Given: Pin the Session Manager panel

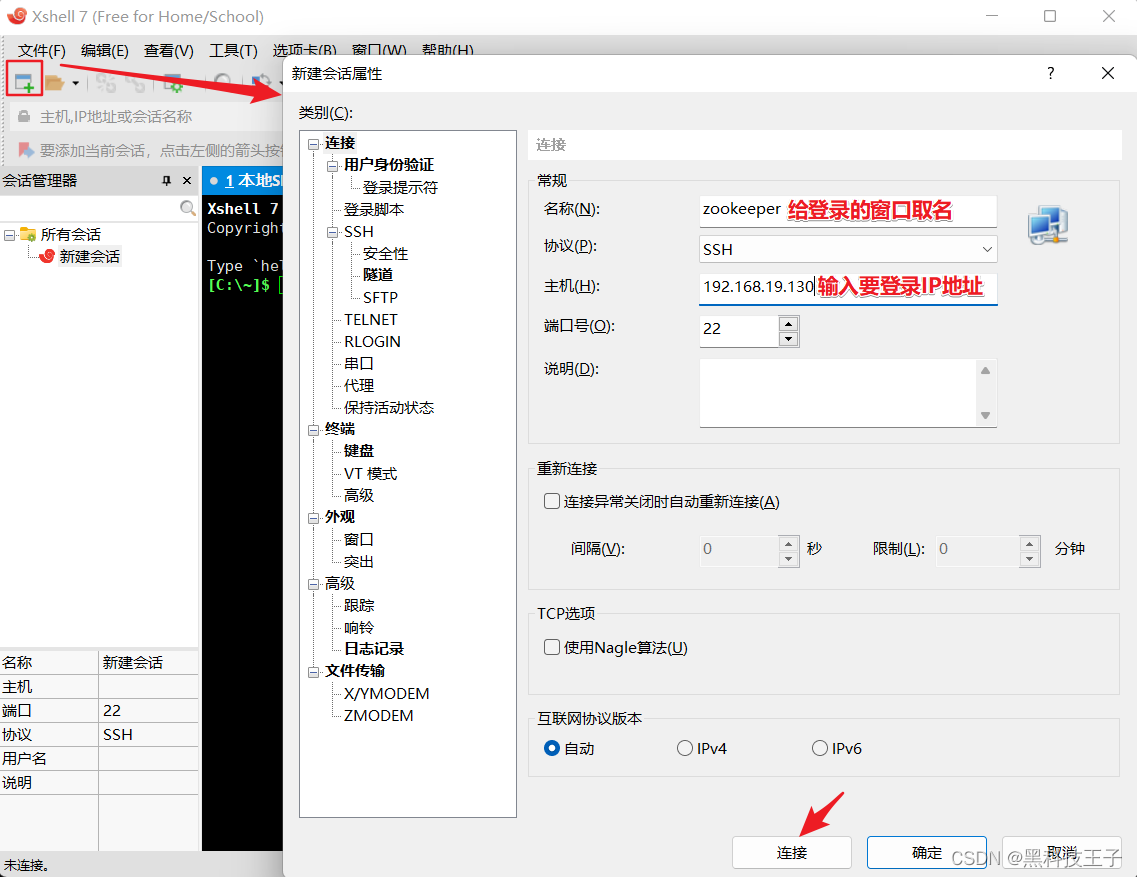Looking at the screenshot, I should 166,181.
